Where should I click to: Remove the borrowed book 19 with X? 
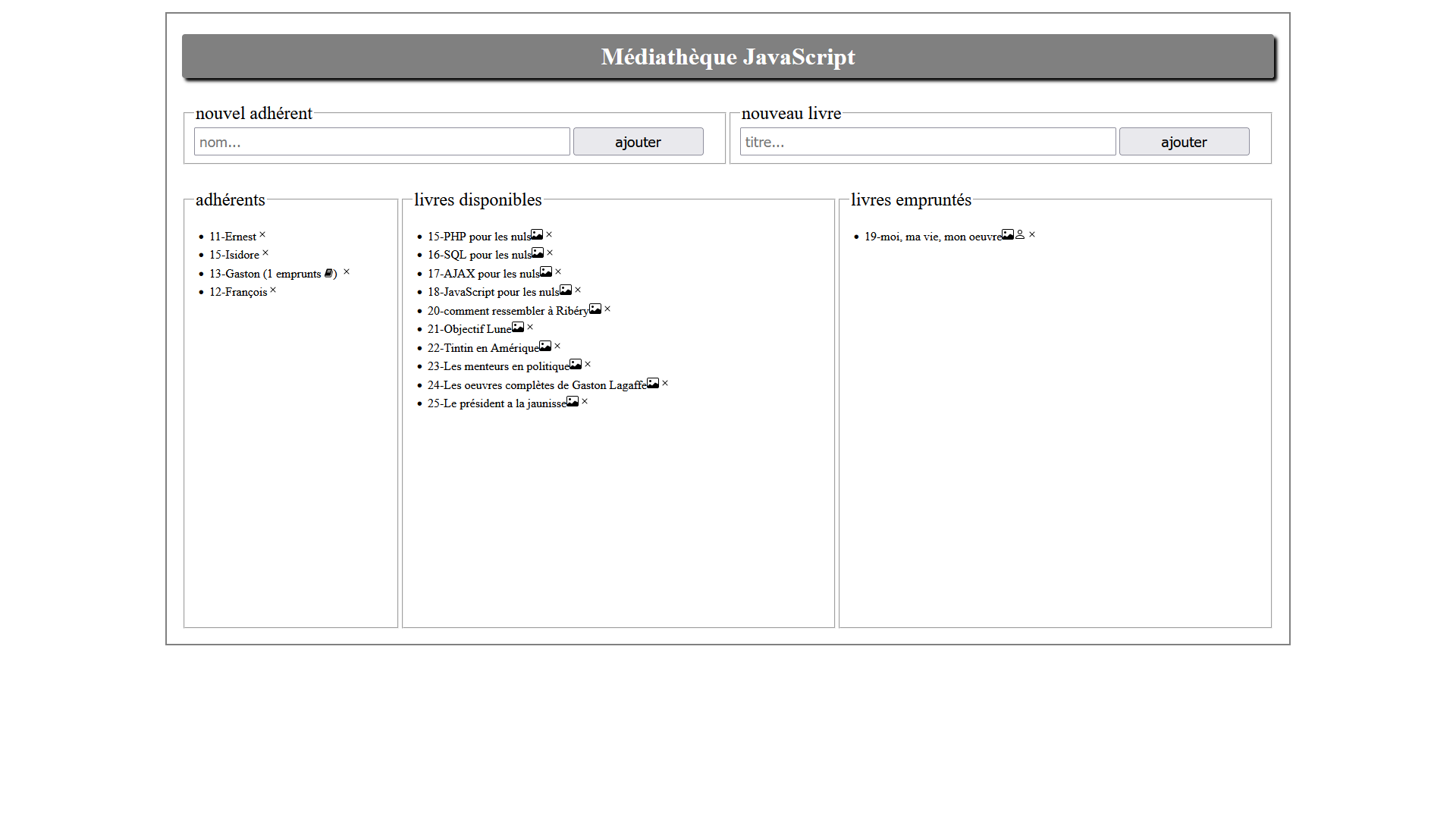coord(1032,235)
